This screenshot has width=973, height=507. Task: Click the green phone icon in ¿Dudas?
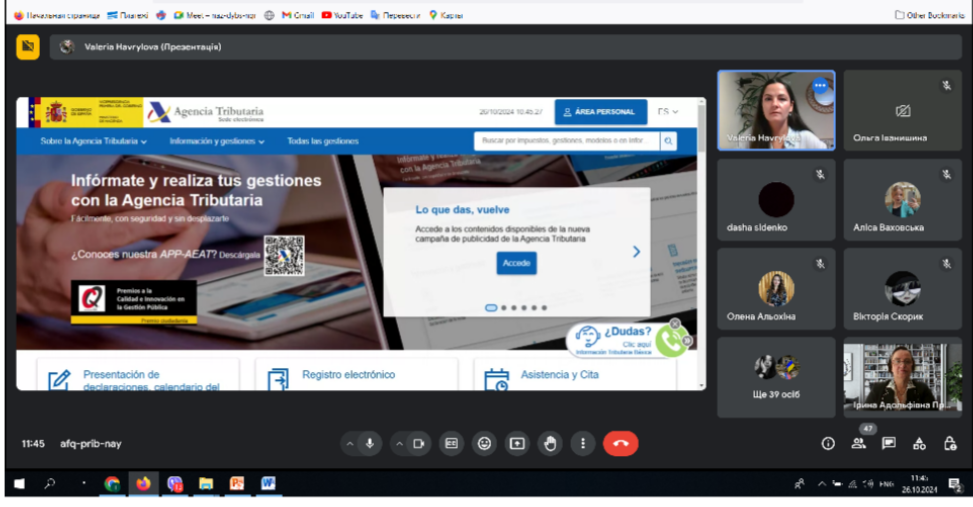pyautogui.click(x=670, y=341)
